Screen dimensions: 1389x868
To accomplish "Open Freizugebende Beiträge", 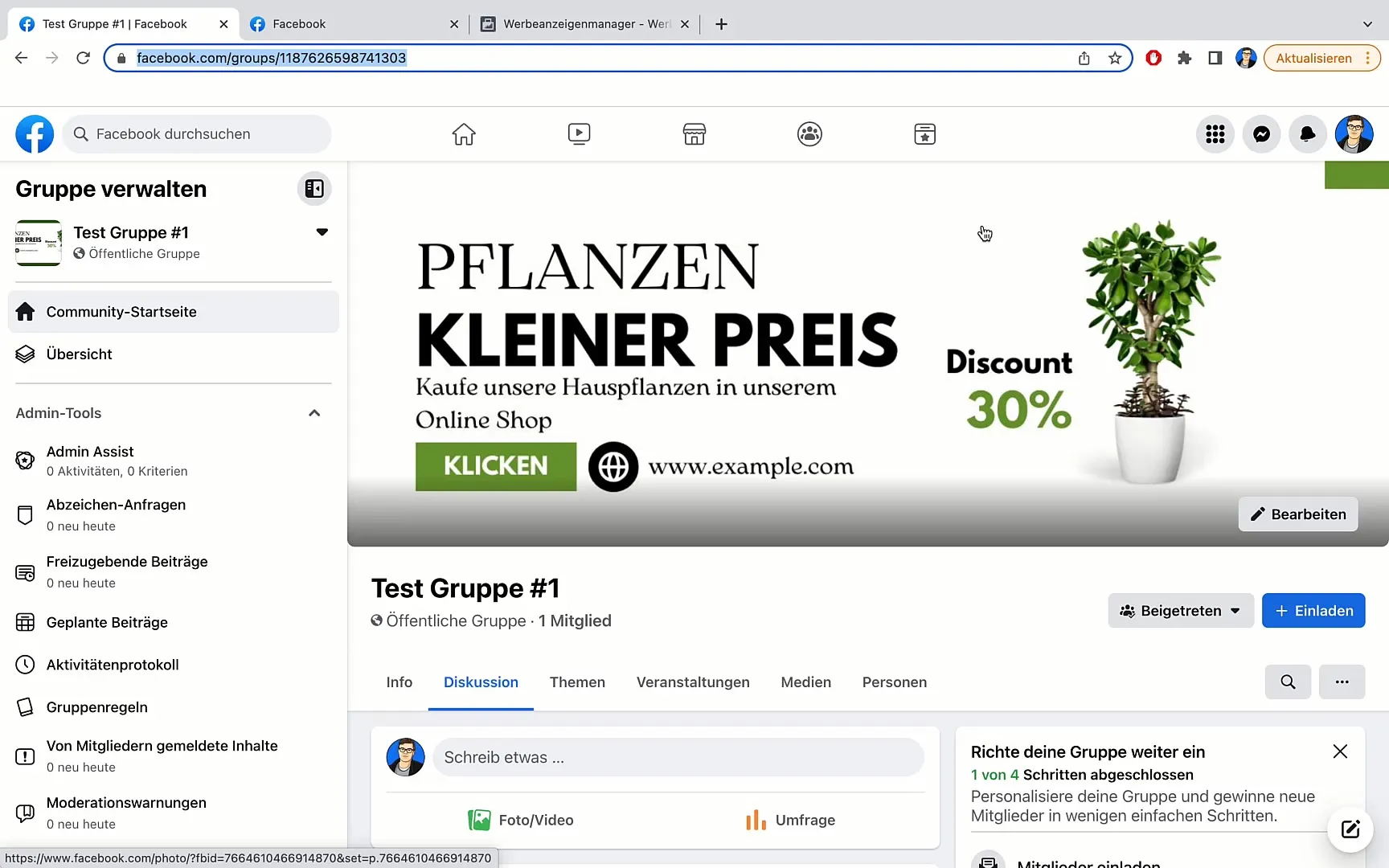I will 173,571.
